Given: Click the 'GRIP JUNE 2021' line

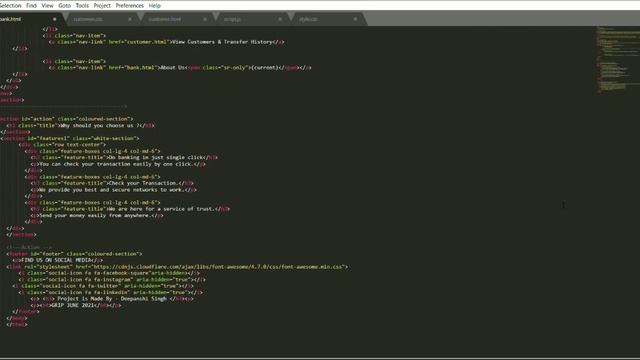Looking at the screenshot, I should (76, 305).
